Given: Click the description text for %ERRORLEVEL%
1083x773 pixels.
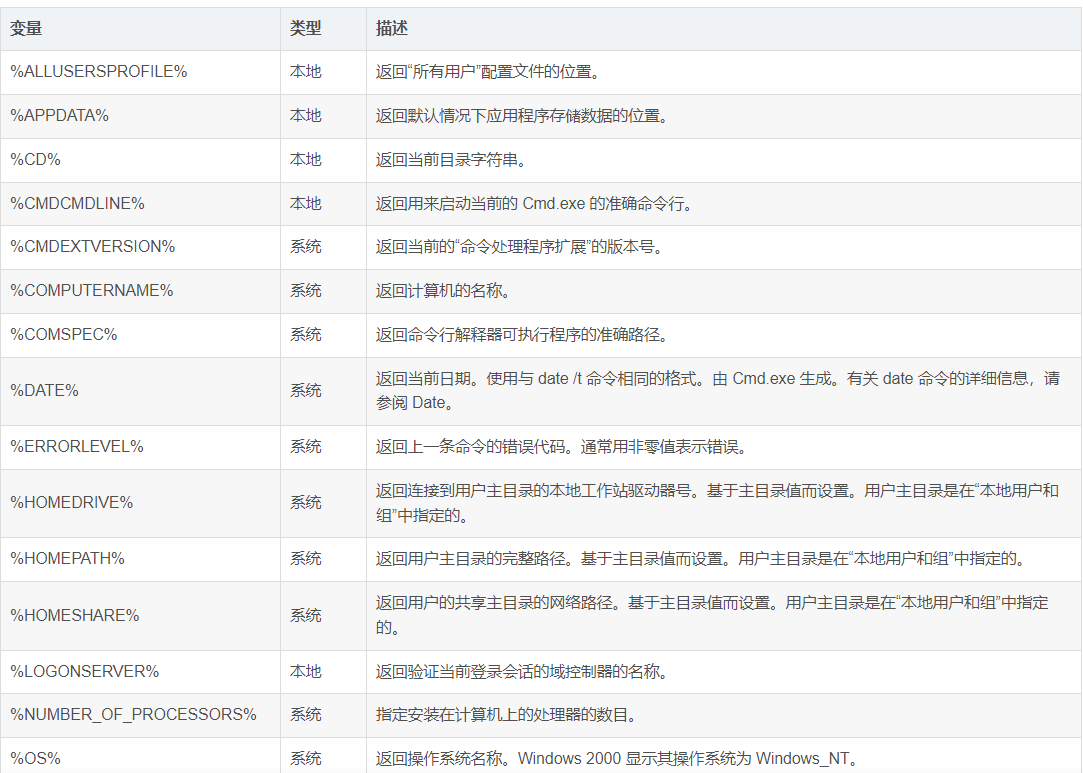Looking at the screenshot, I should (x=561, y=447).
